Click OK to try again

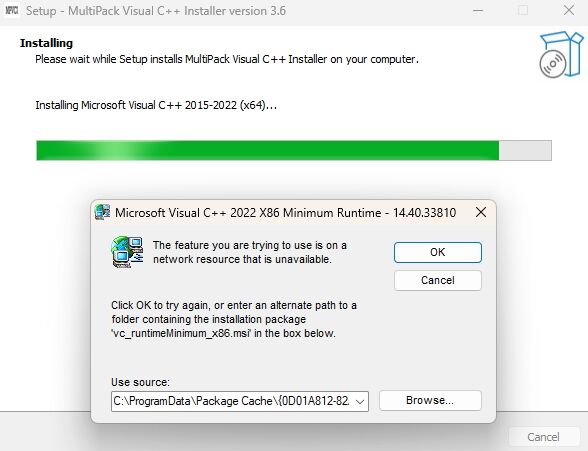click(x=438, y=252)
